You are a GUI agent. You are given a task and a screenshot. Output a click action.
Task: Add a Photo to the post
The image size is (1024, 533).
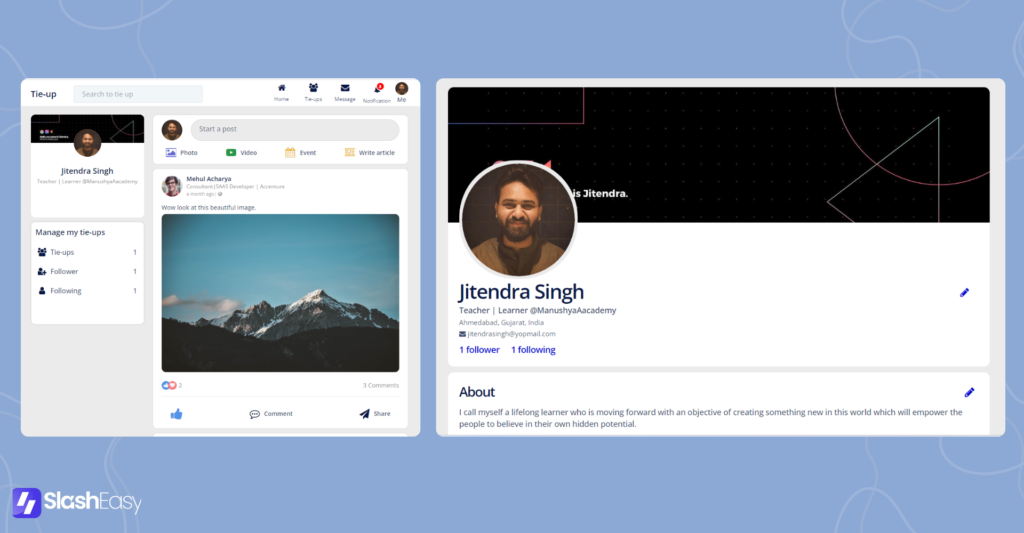181,153
